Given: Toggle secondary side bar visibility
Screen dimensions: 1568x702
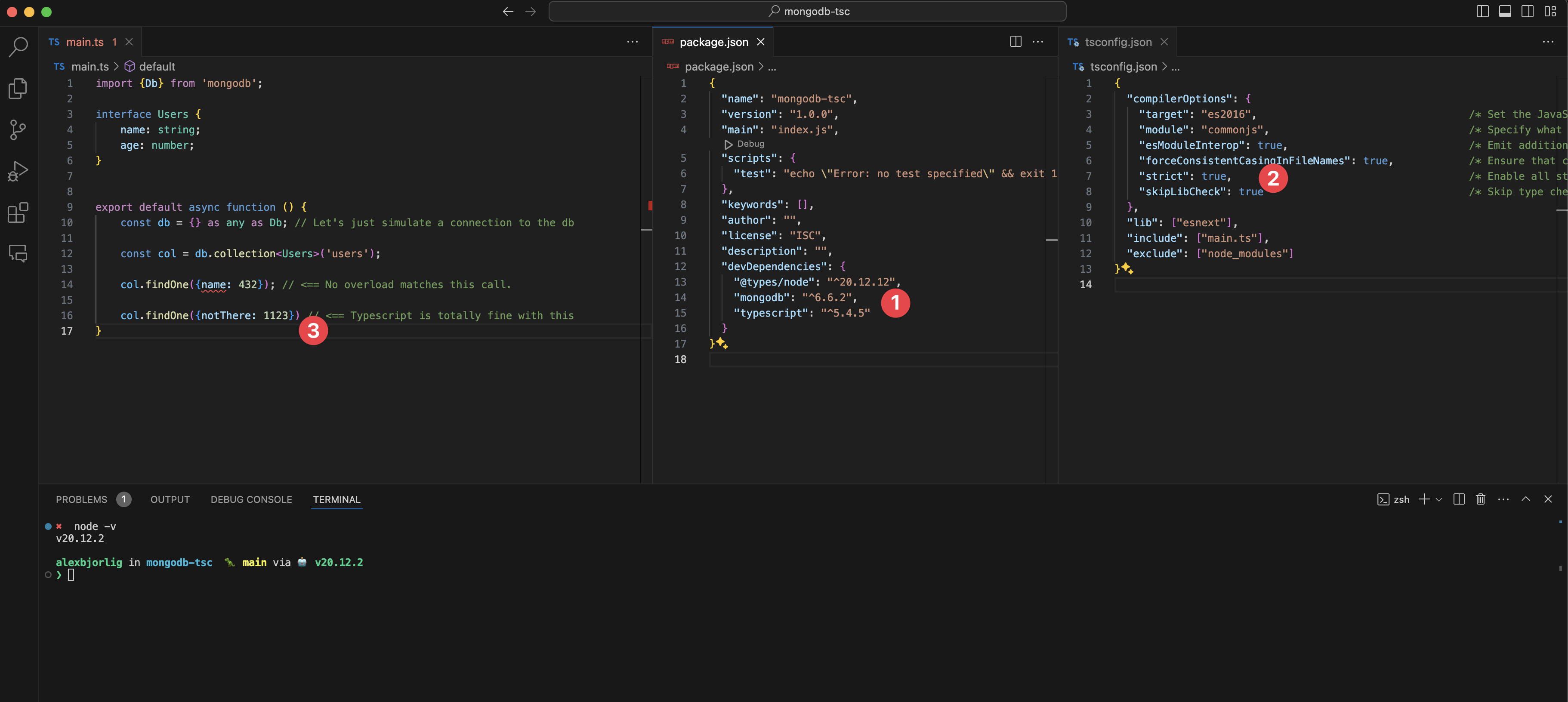Looking at the screenshot, I should [x=1527, y=12].
